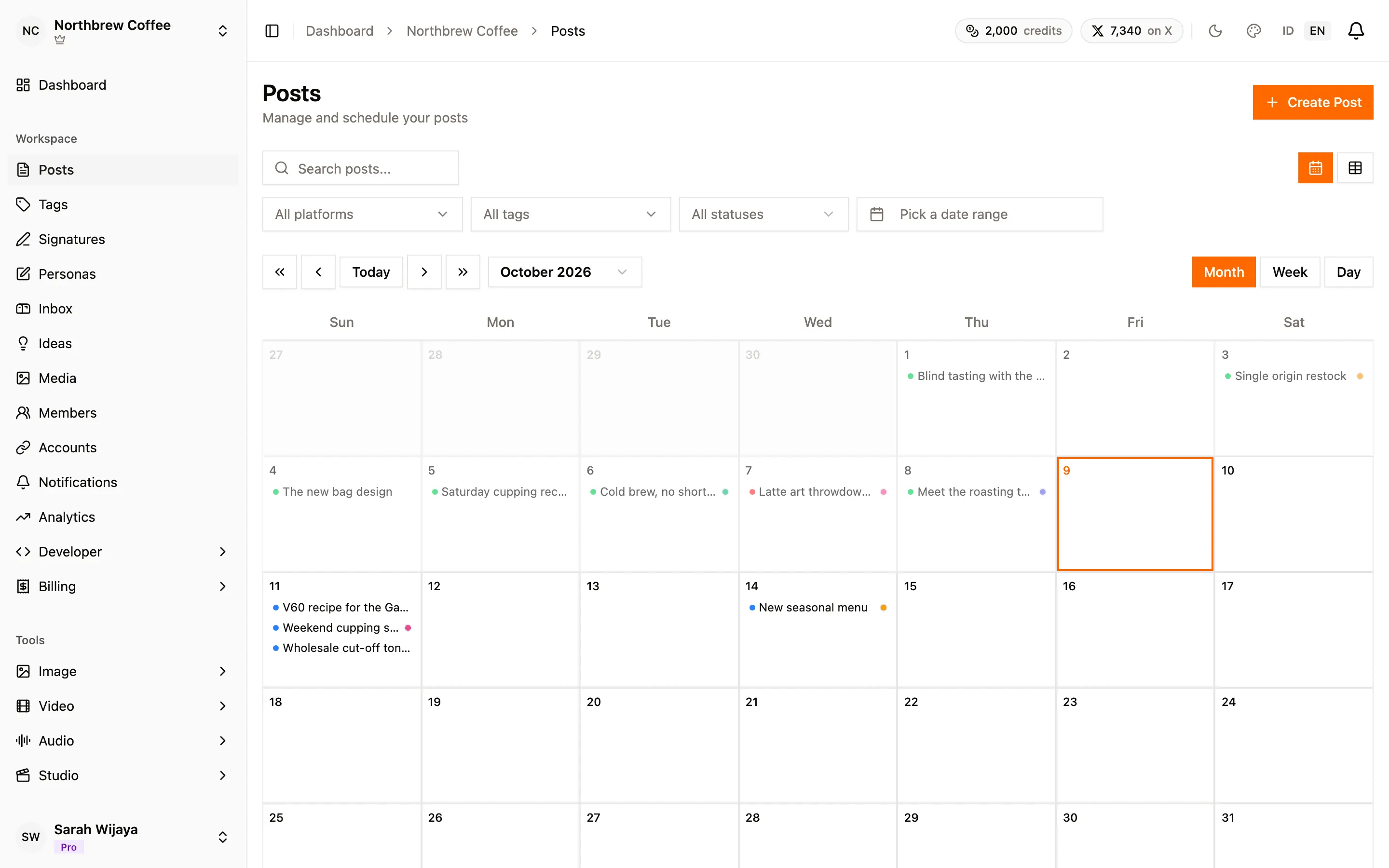Open All statuses dropdown
Image resolution: width=1389 pixels, height=868 pixels.
click(x=763, y=214)
